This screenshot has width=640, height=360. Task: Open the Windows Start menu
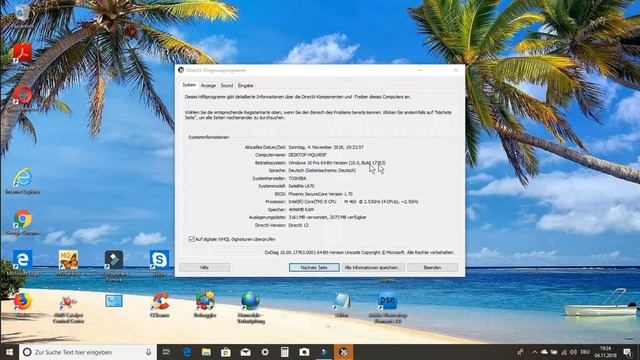[x=9, y=352]
